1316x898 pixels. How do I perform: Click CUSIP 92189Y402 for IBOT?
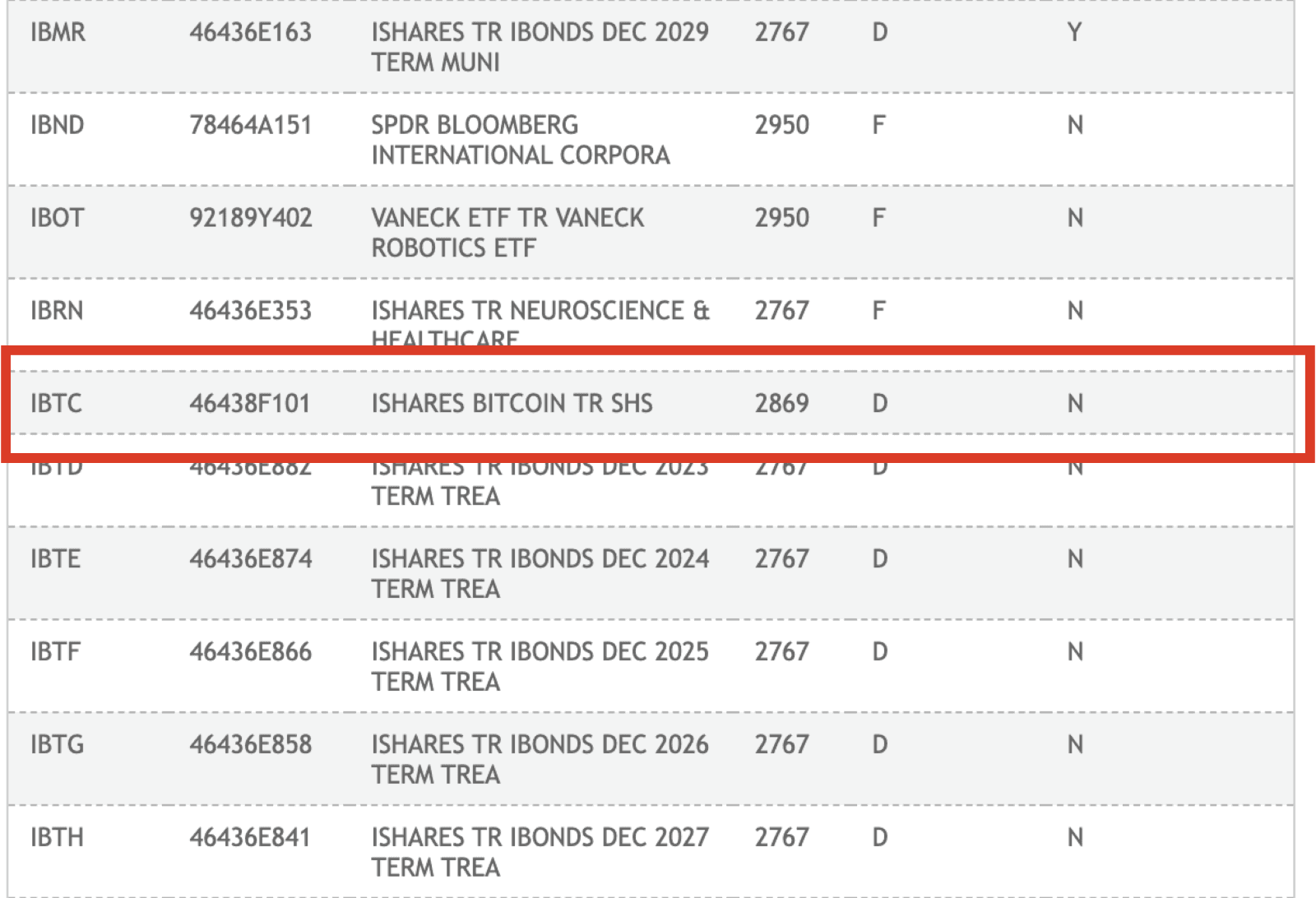pyautogui.click(x=251, y=218)
